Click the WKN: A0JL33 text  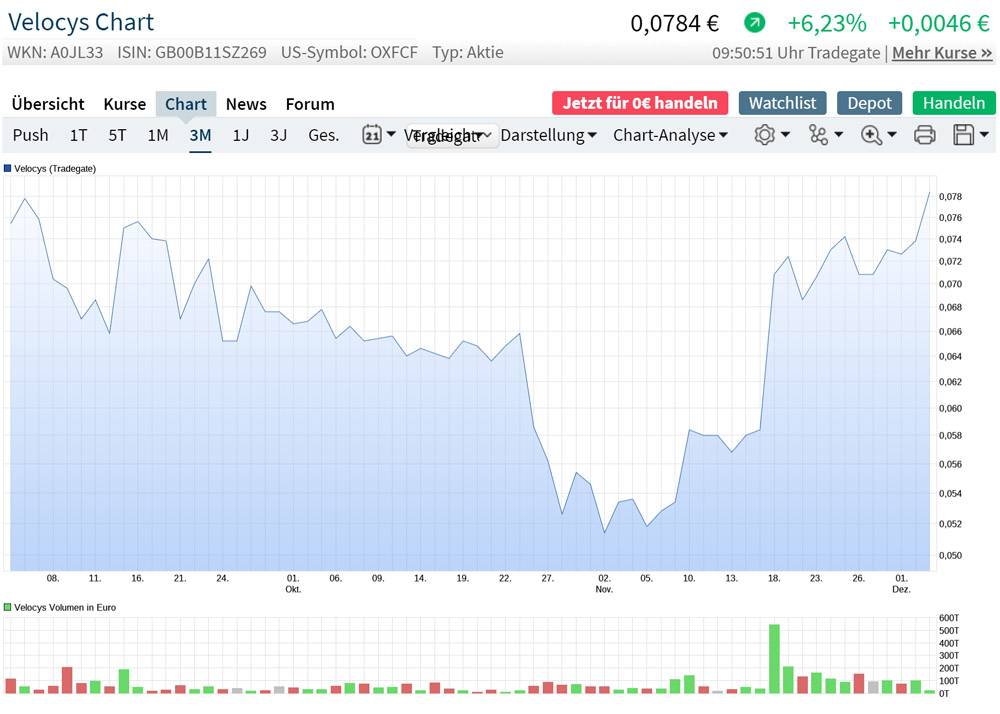coord(55,52)
